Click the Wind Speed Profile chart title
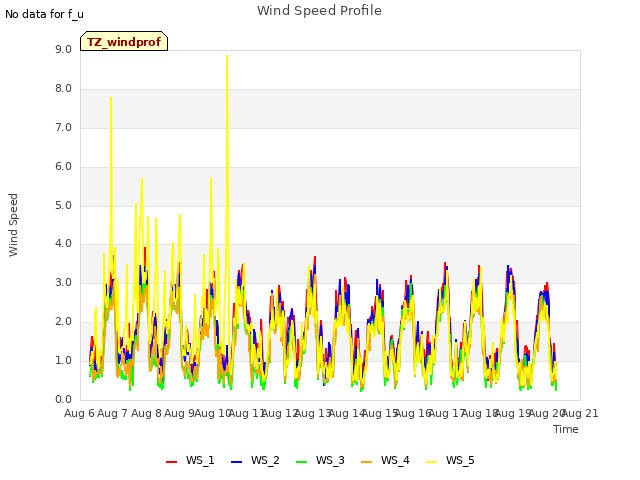This screenshot has height=480, width=640. click(x=319, y=11)
